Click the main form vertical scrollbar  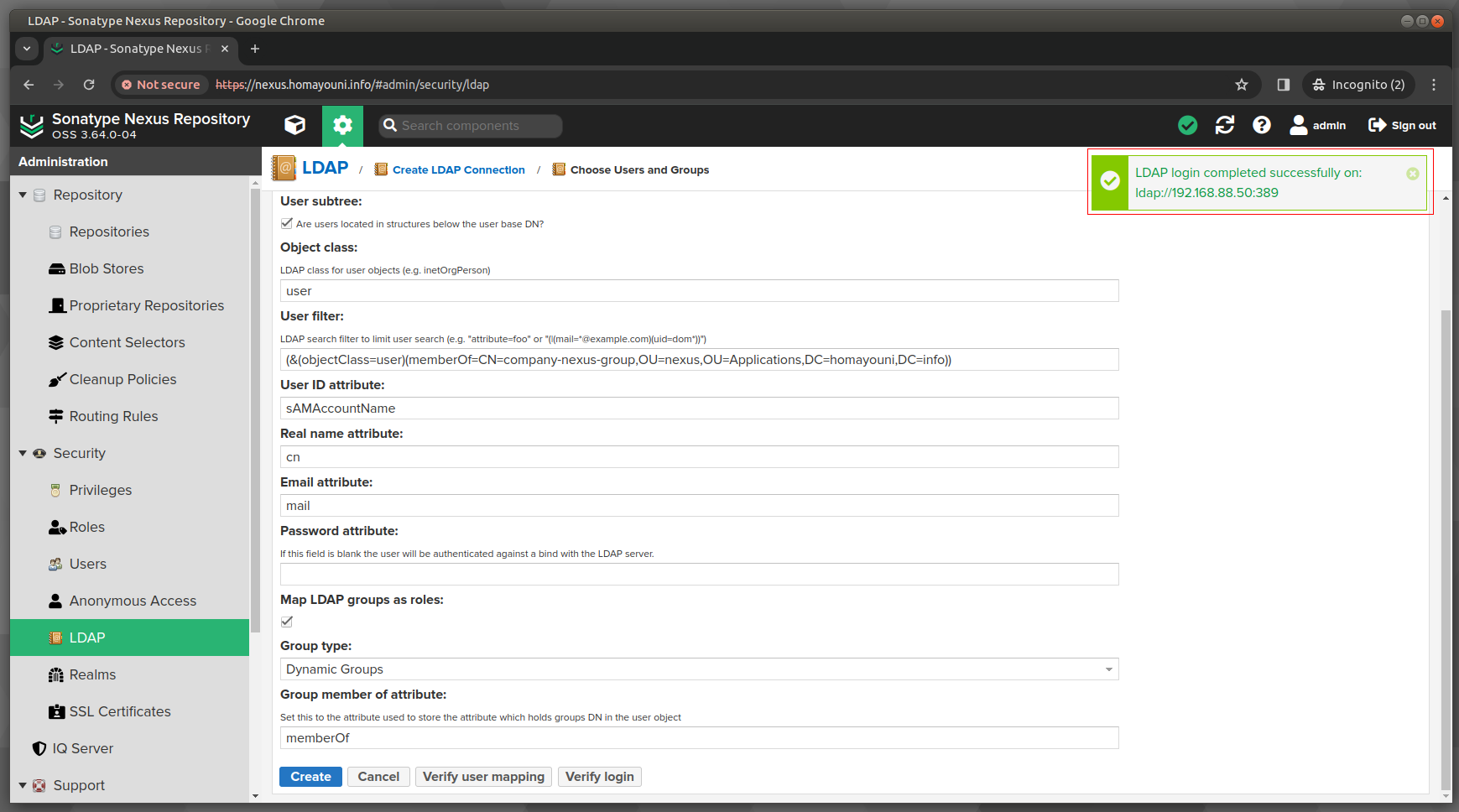pos(1446,549)
